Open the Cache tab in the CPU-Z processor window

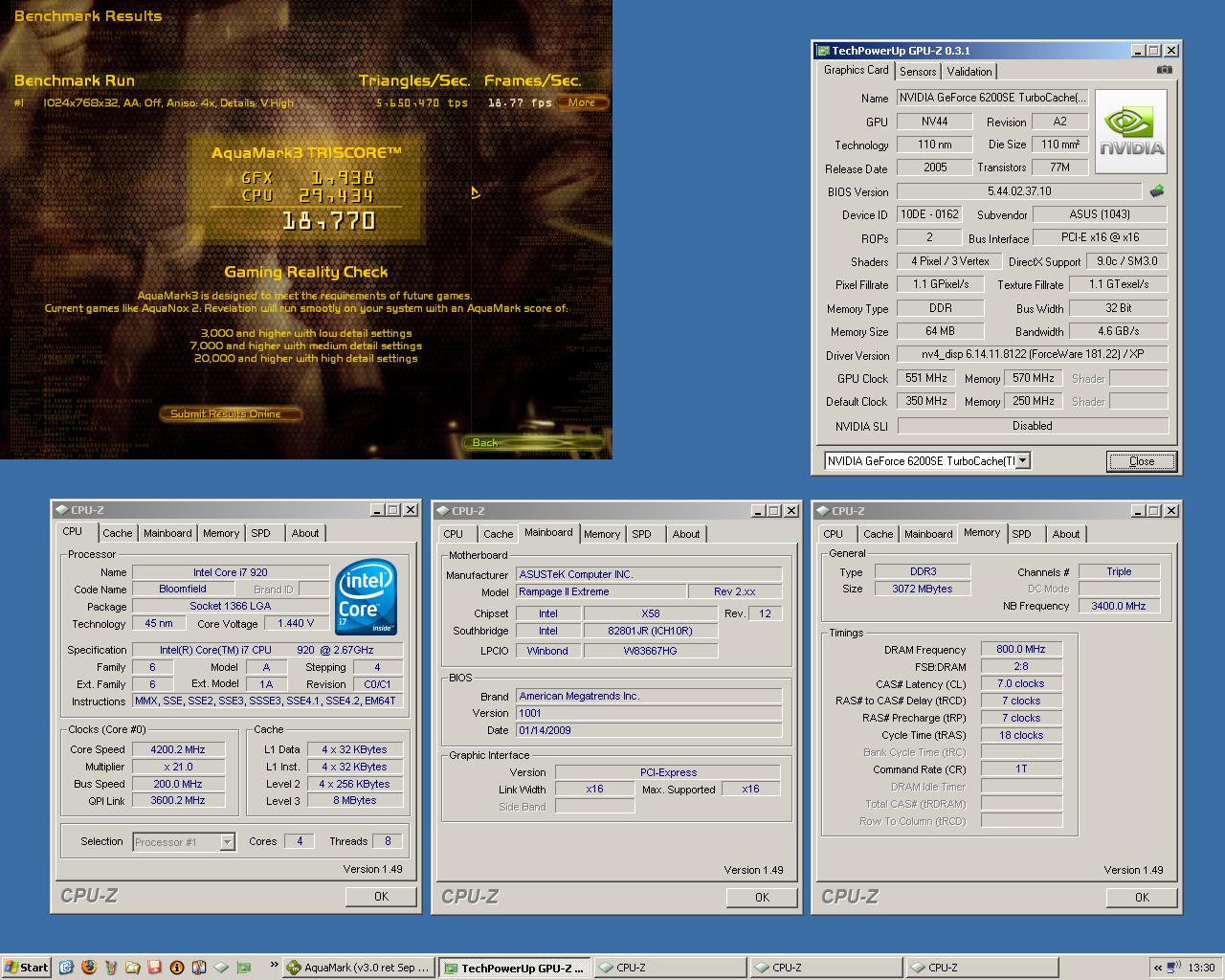tap(118, 533)
